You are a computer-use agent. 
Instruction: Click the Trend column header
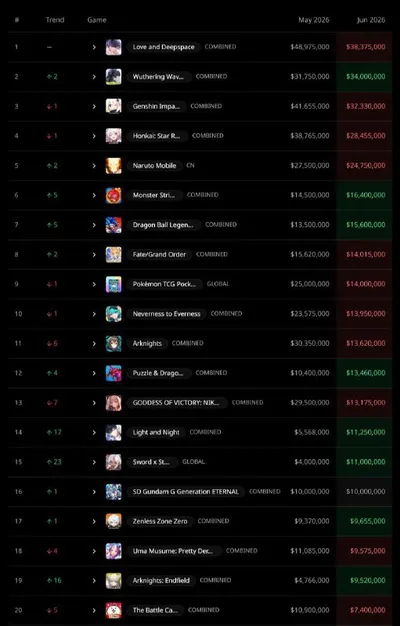(55, 20)
